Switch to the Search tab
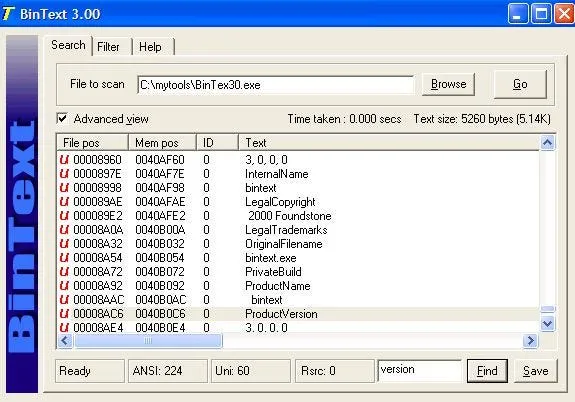575x402 pixels. [69, 45]
